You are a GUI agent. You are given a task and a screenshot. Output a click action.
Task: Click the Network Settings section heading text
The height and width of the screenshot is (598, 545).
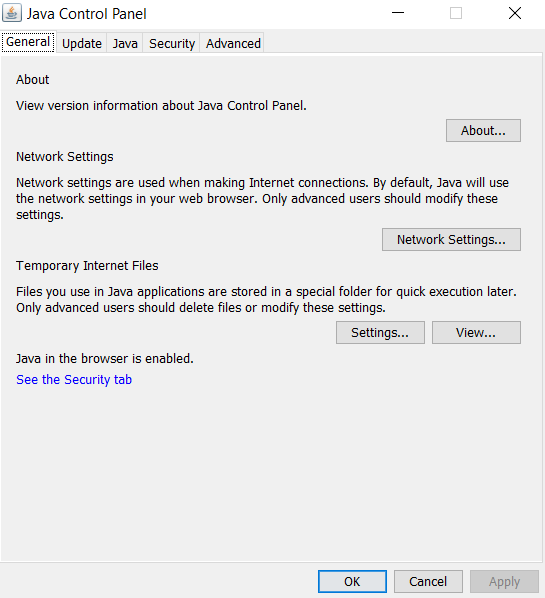64,157
